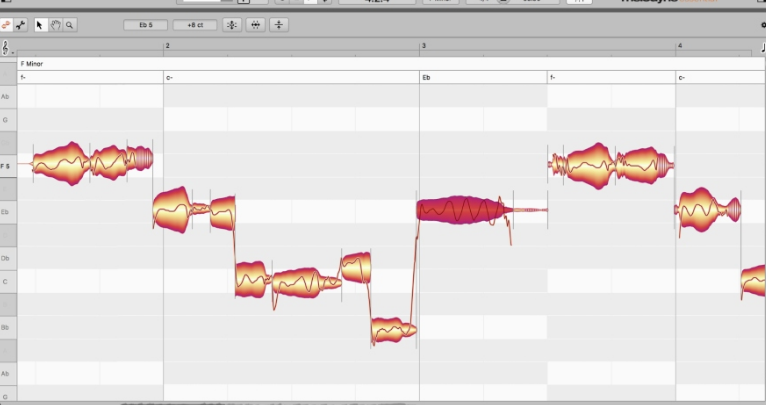Click the F Minor key signature label
This screenshot has height=405, width=766.
click(32, 64)
